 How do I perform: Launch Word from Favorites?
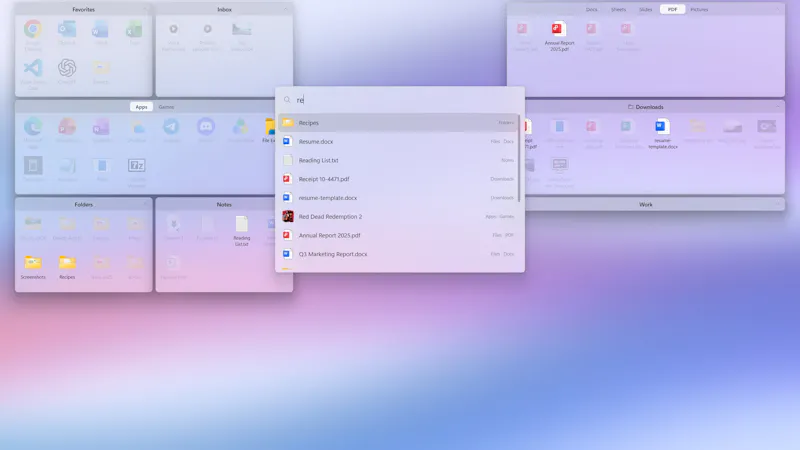pyautogui.click(x=101, y=34)
